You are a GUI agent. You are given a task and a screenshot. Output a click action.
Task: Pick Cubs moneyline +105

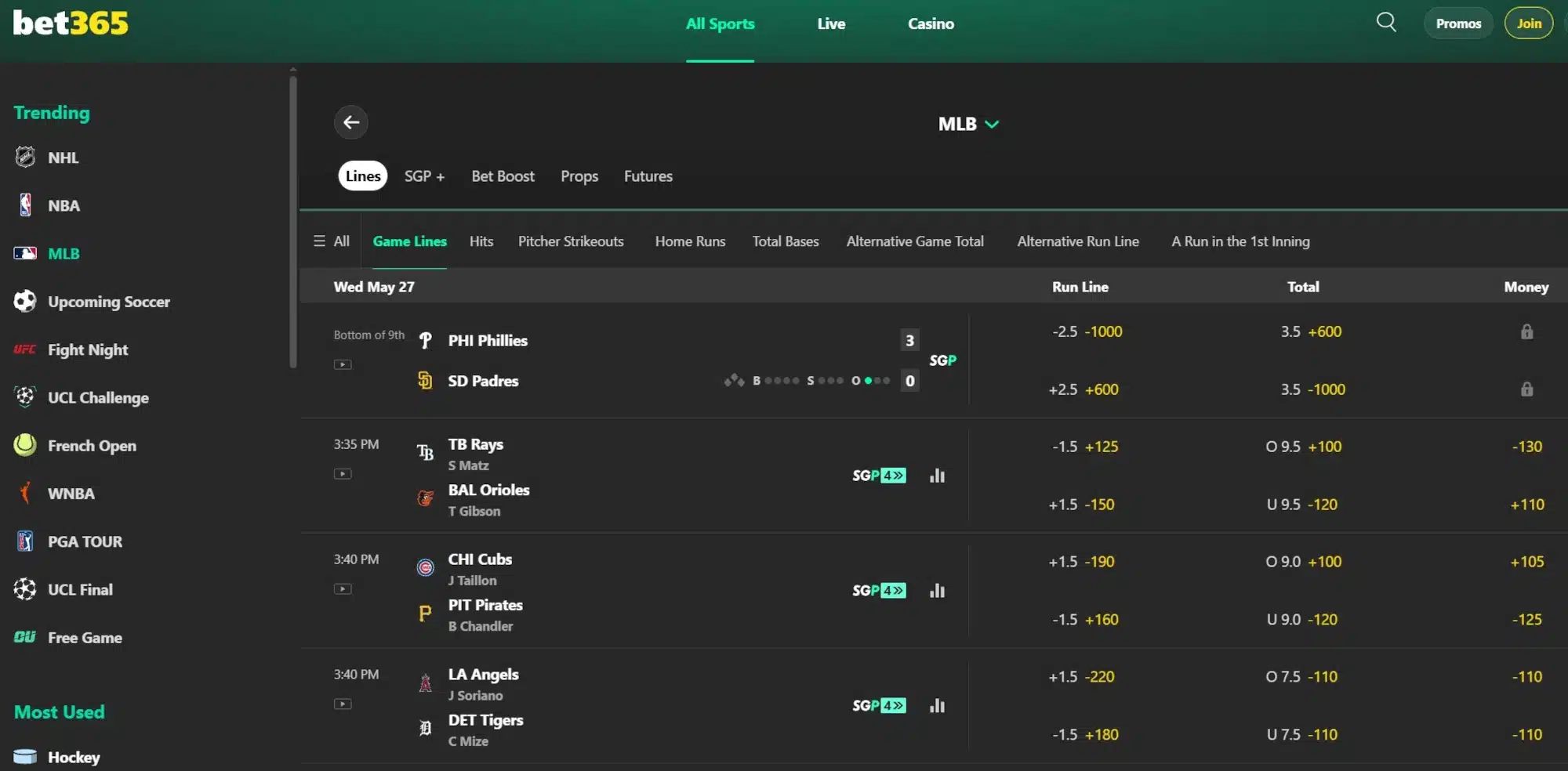[1527, 562]
